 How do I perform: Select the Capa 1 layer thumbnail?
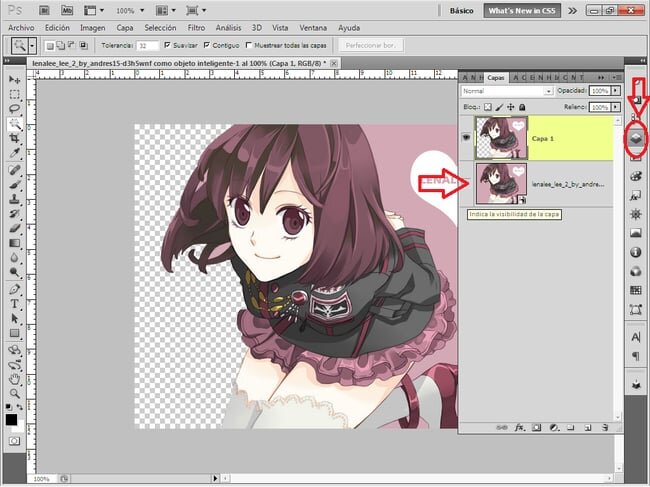pyautogui.click(x=502, y=138)
